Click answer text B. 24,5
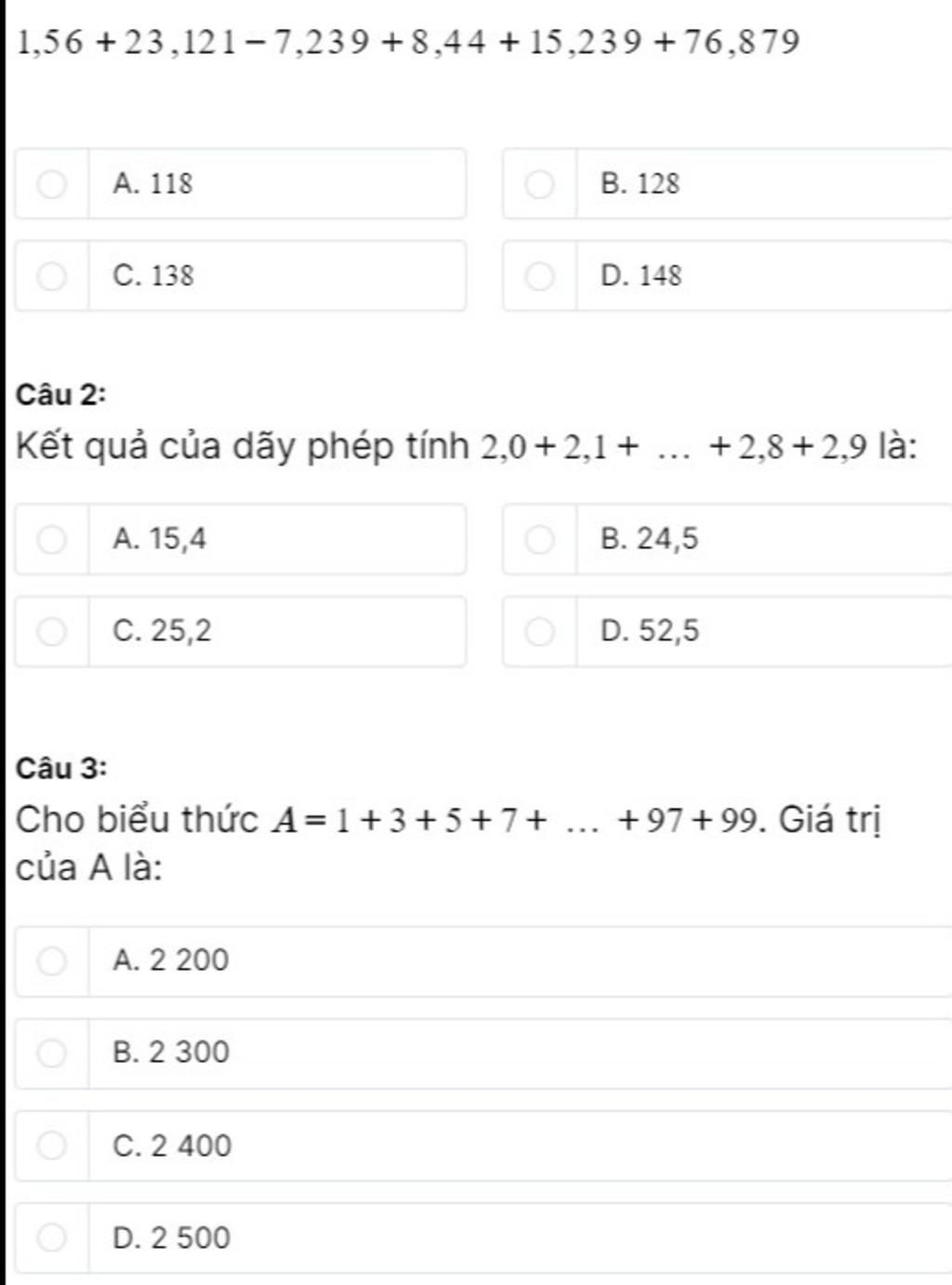The image size is (952, 1285). [x=649, y=539]
